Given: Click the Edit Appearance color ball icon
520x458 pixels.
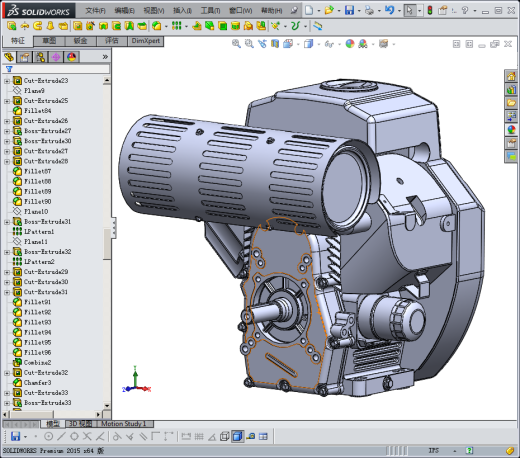Looking at the screenshot, I should point(350,44).
